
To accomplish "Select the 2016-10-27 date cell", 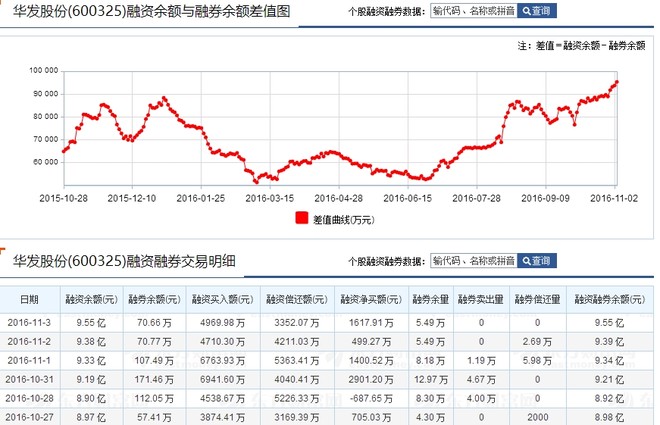I will 29,417.
